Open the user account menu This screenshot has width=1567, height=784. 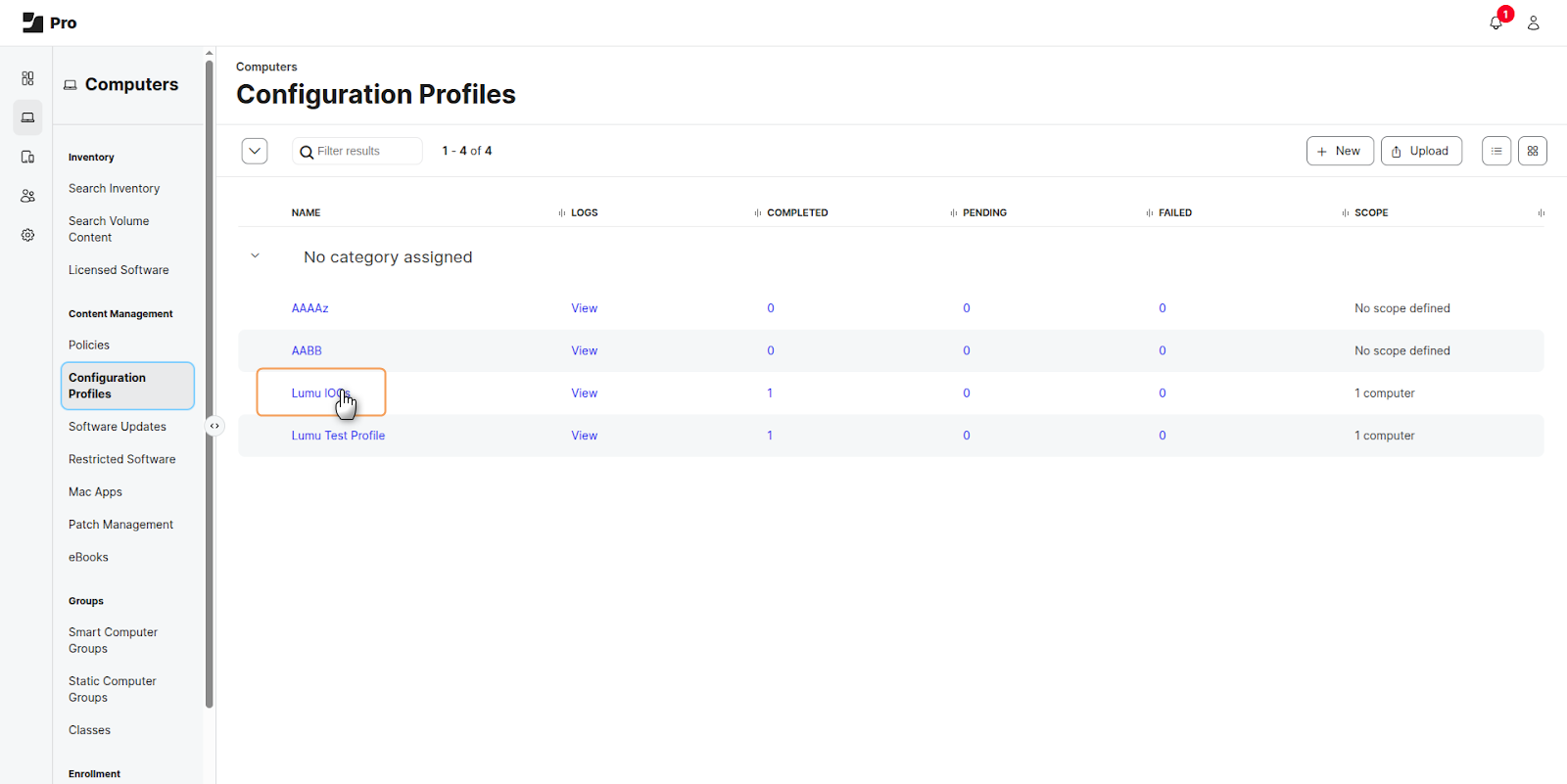point(1533,23)
